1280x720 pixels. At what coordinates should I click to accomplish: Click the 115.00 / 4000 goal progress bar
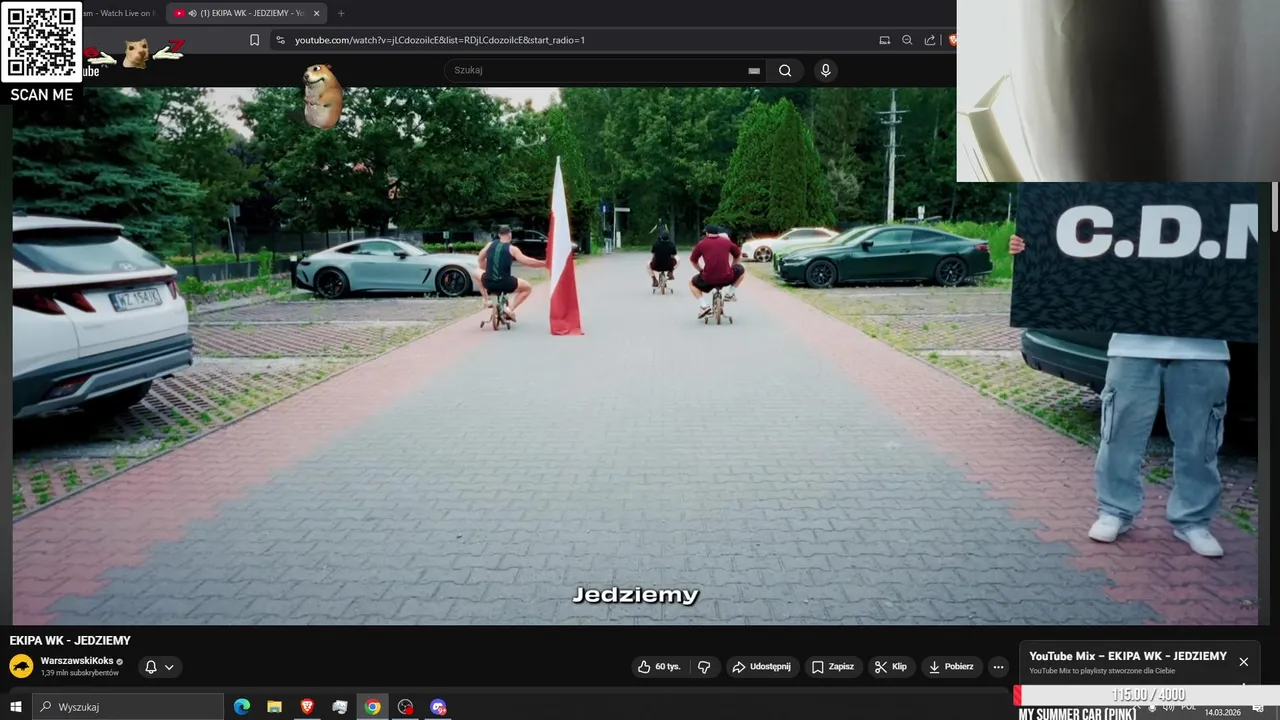pyautogui.click(x=1146, y=695)
